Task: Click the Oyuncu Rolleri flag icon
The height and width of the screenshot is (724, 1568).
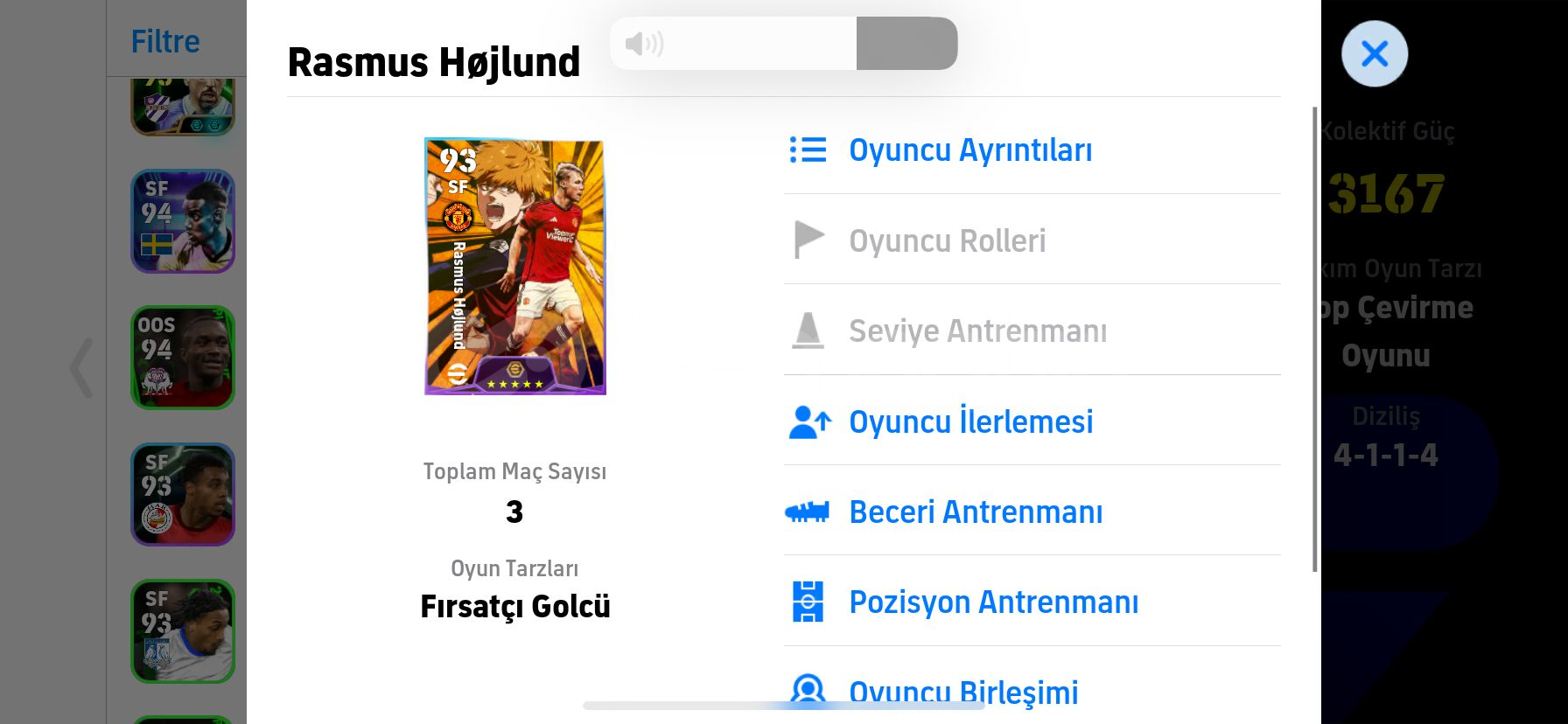Action: tap(808, 240)
